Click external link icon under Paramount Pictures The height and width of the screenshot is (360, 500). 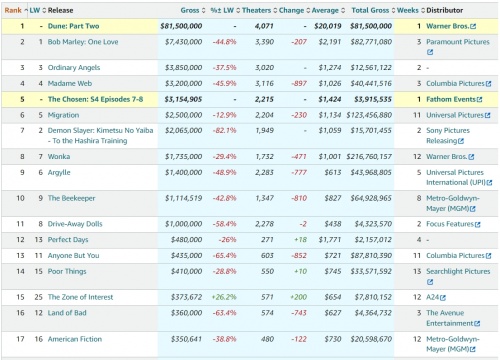coord(430,52)
